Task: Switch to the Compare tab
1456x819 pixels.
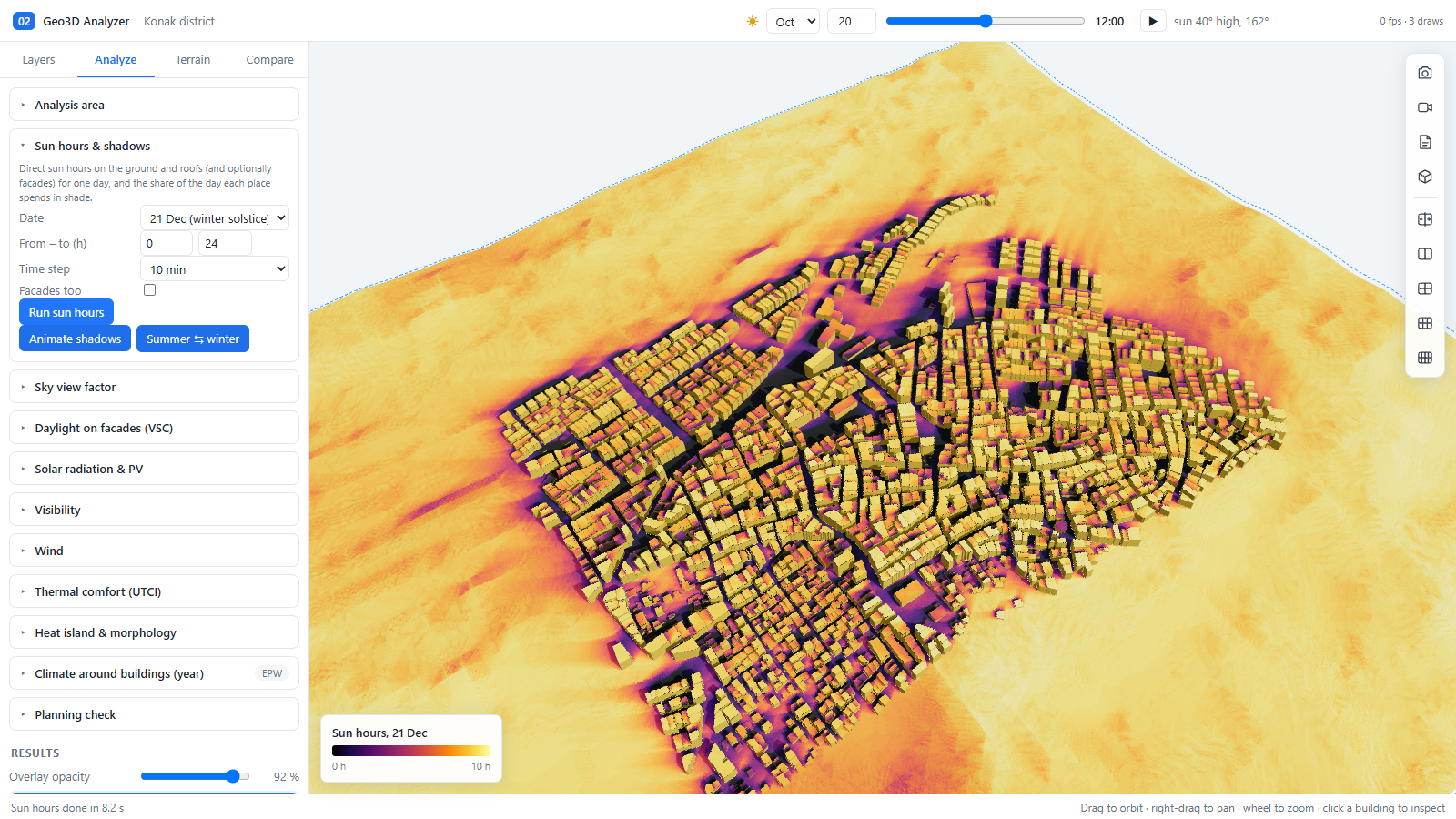Action: tap(270, 59)
